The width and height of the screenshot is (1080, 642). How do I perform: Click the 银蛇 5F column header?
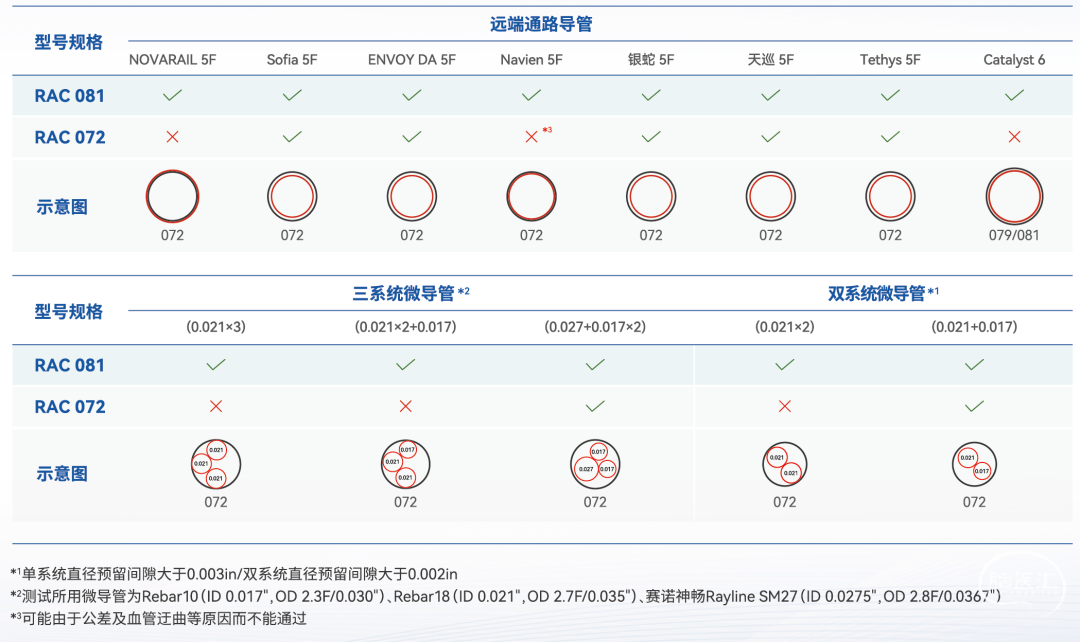[x=651, y=60]
